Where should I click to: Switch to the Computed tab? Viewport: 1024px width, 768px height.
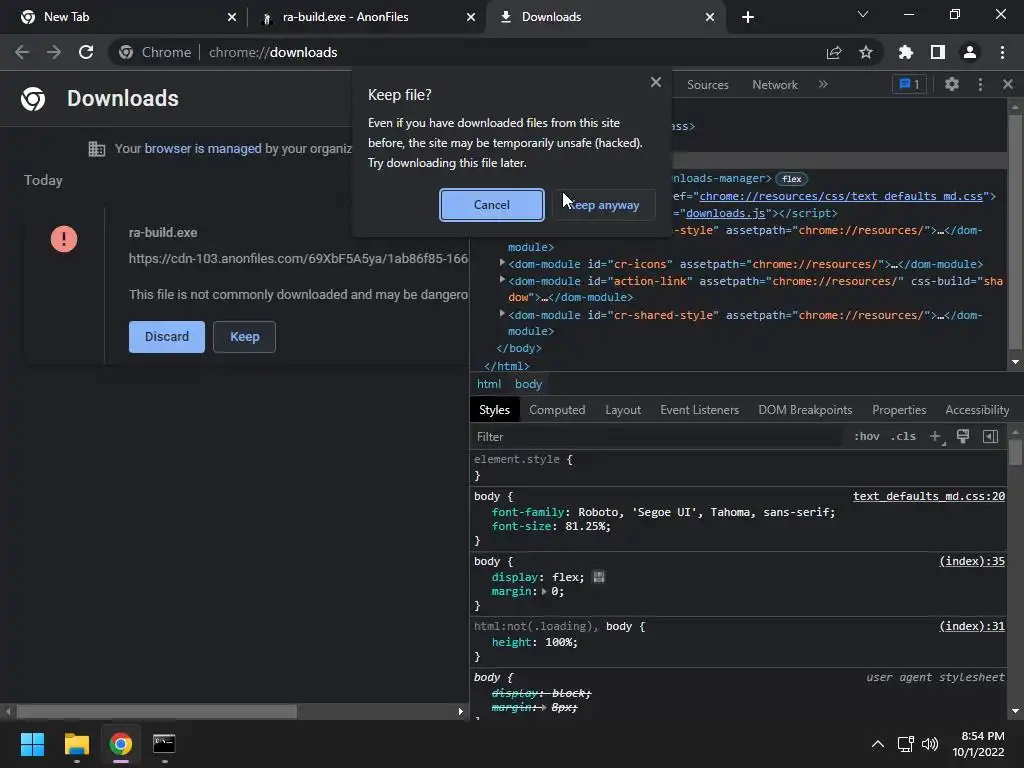[557, 410]
